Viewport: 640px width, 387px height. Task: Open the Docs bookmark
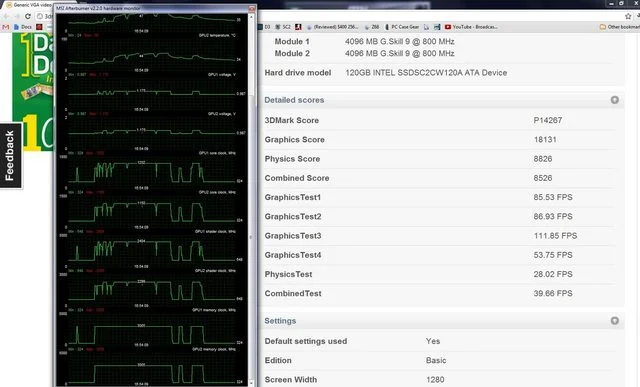click(x=23, y=27)
